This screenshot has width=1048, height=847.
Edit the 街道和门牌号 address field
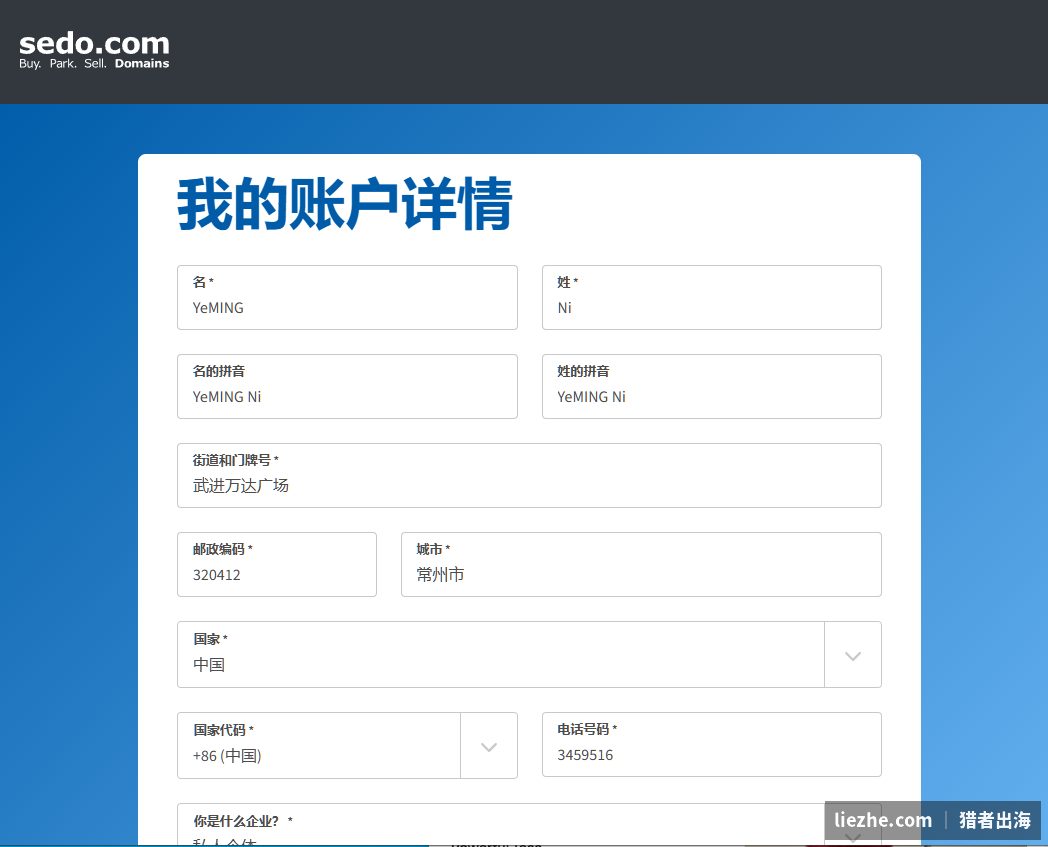point(529,475)
